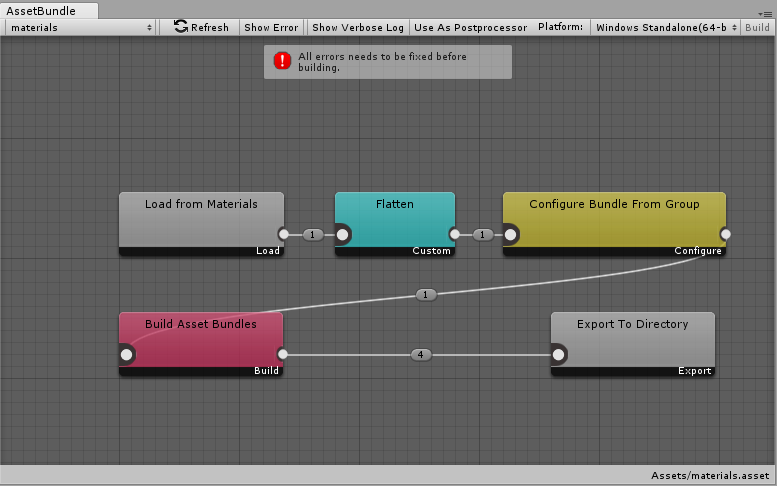Click input port of Build Asset Bundles node
777x486 pixels.
coord(126,355)
